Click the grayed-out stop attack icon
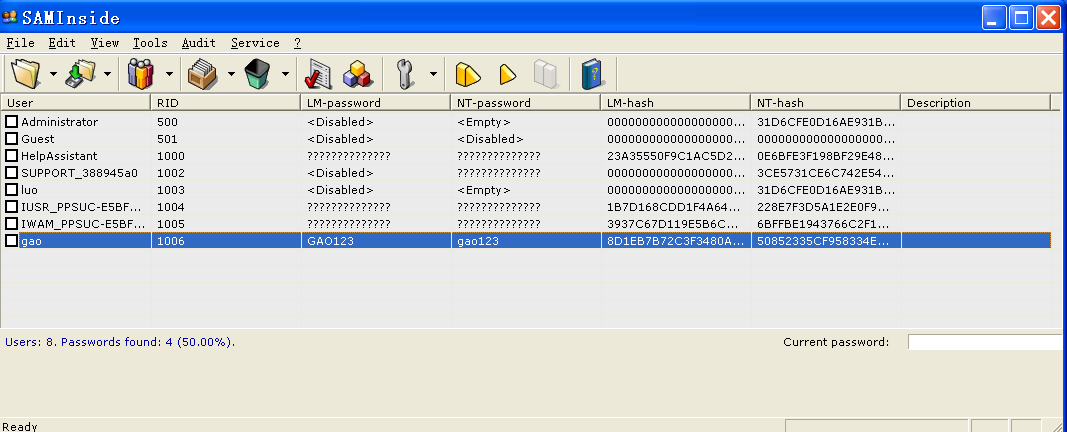This screenshot has width=1067, height=432. pos(546,73)
